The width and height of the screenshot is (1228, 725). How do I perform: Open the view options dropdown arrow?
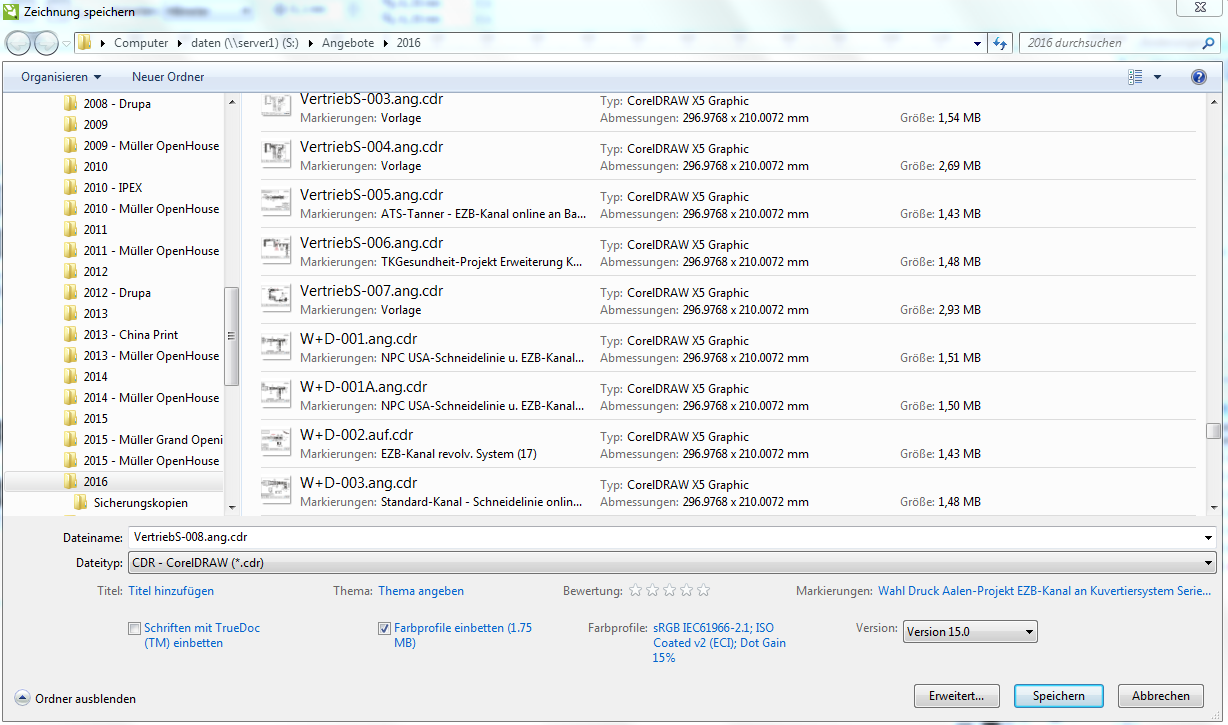pos(1157,77)
